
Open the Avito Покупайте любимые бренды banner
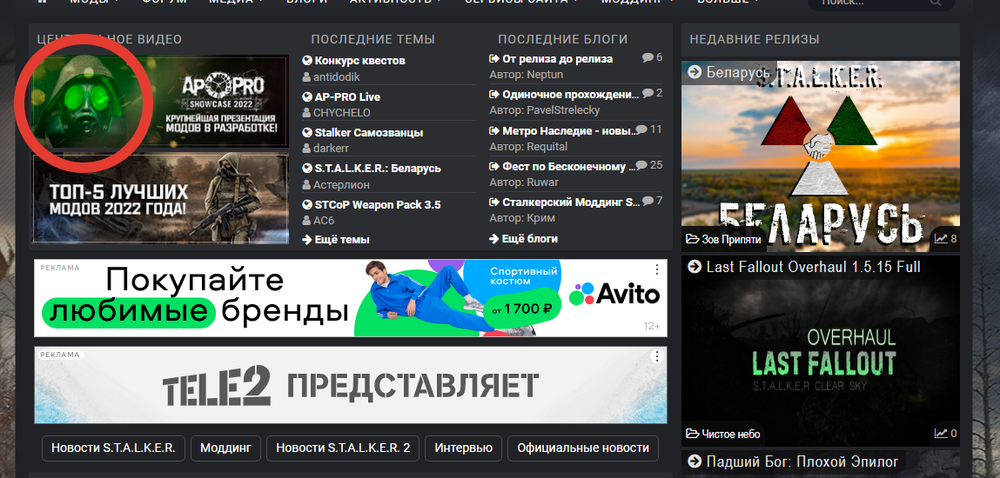[x=350, y=298]
